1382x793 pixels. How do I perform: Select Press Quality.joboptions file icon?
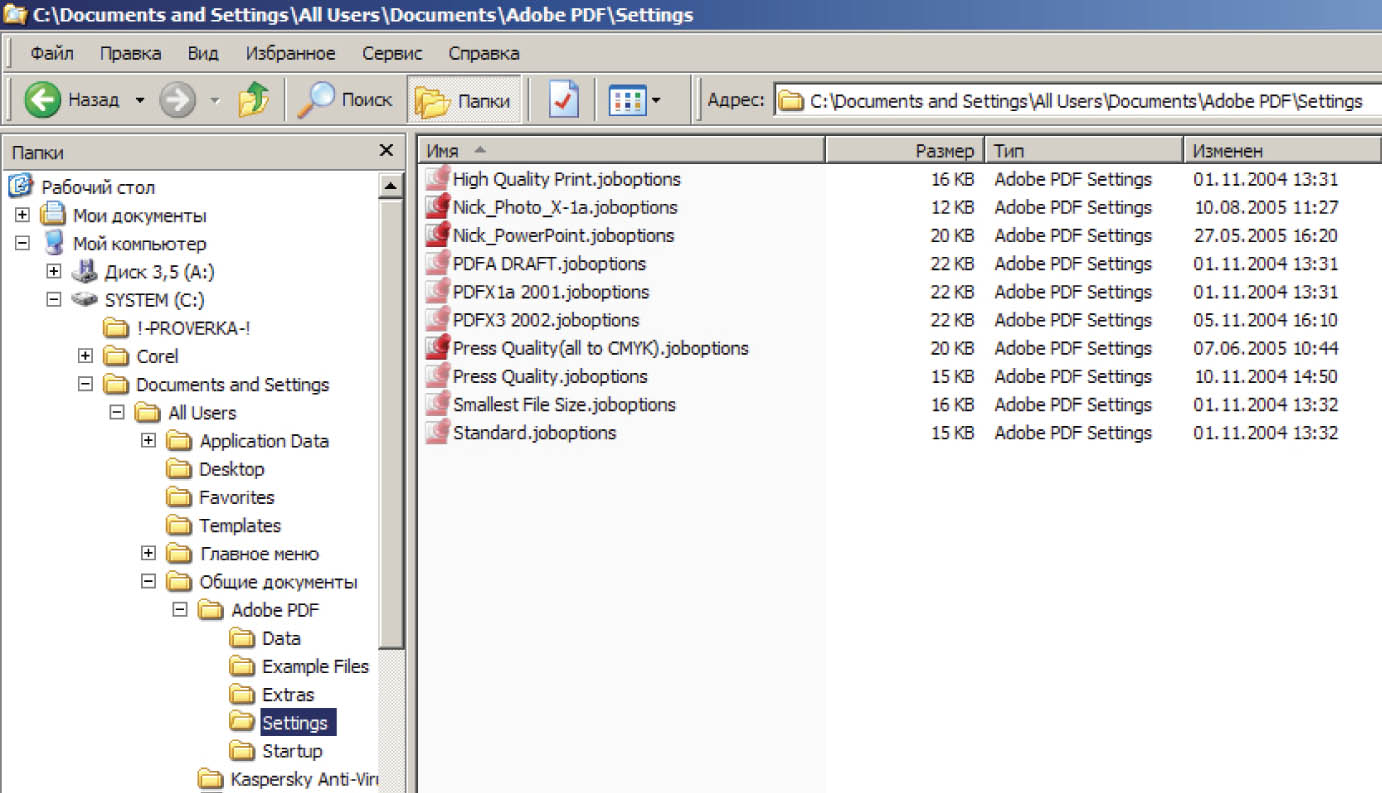(x=437, y=376)
